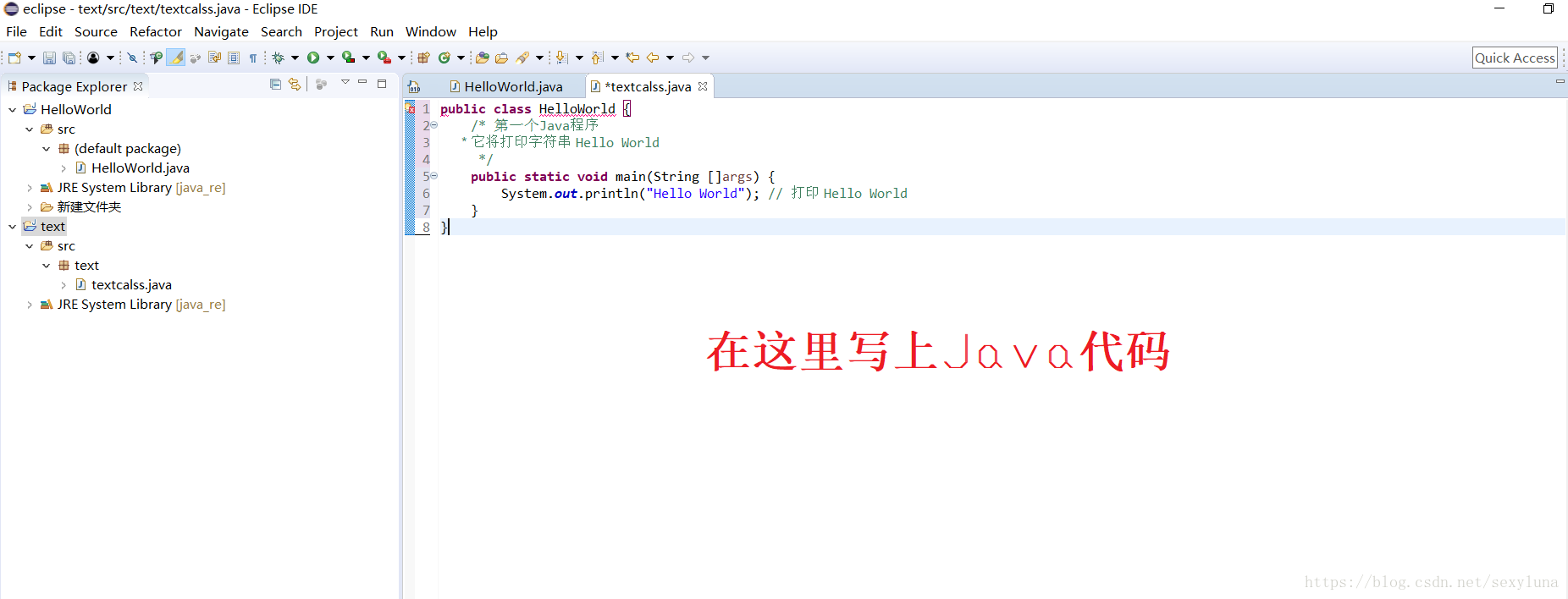Screen dimensions: 1568x599
Task: Click the Back navigation arrow icon
Action: pos(652,58)
